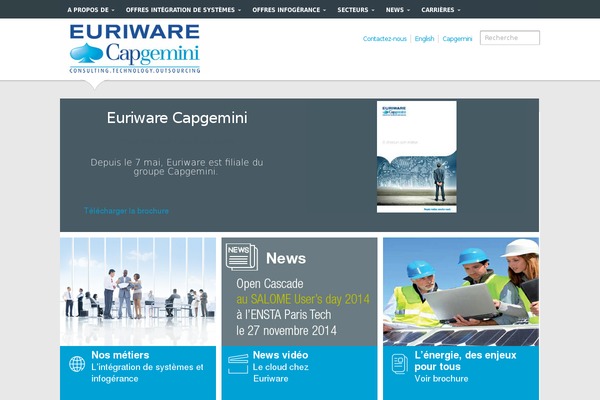Screen dimensions: 600x400
Task: Click the Euriware Capgemini logo
Action: pos(135,49)
